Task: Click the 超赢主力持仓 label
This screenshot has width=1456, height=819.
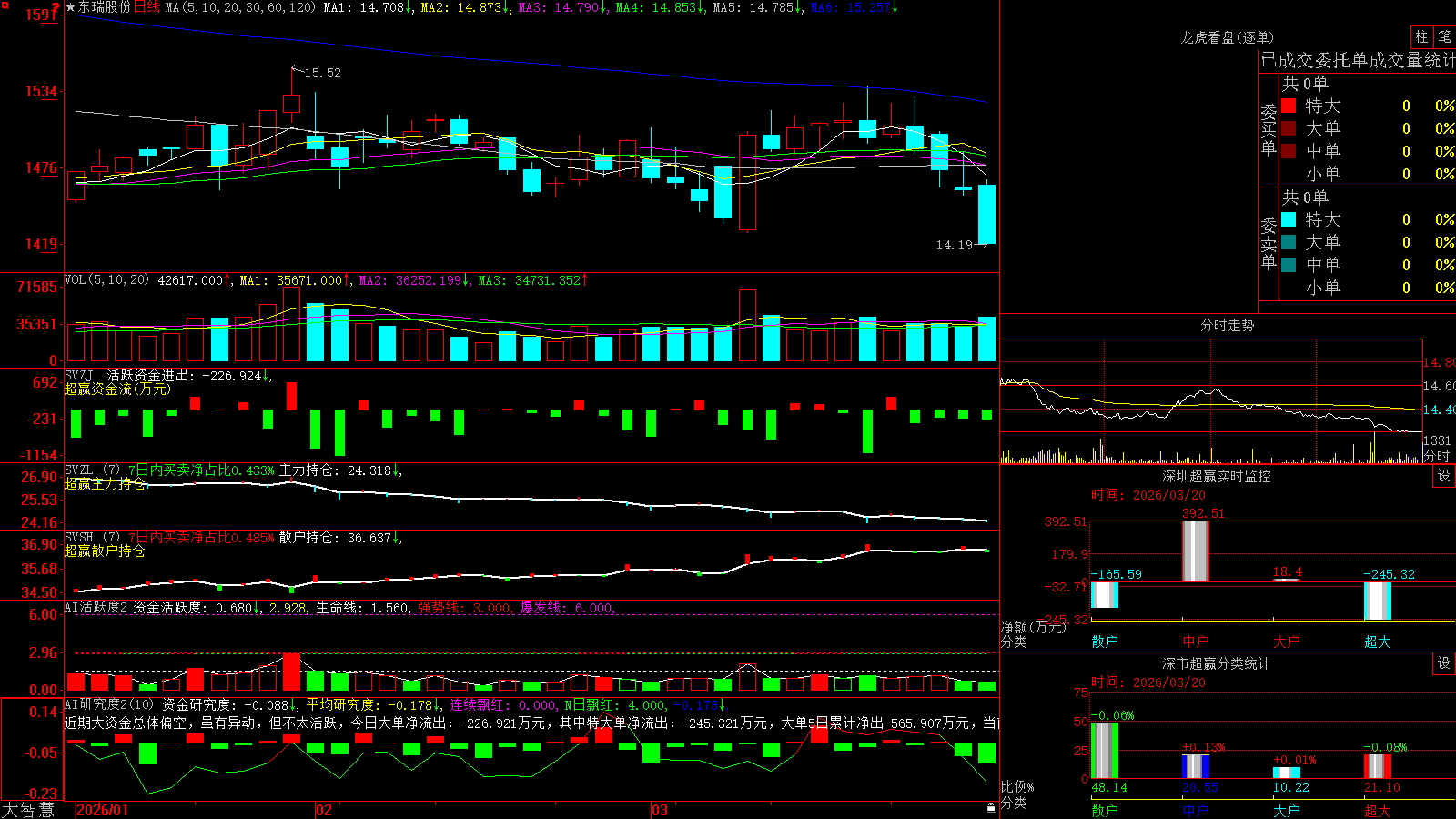Action: point(105,484)
